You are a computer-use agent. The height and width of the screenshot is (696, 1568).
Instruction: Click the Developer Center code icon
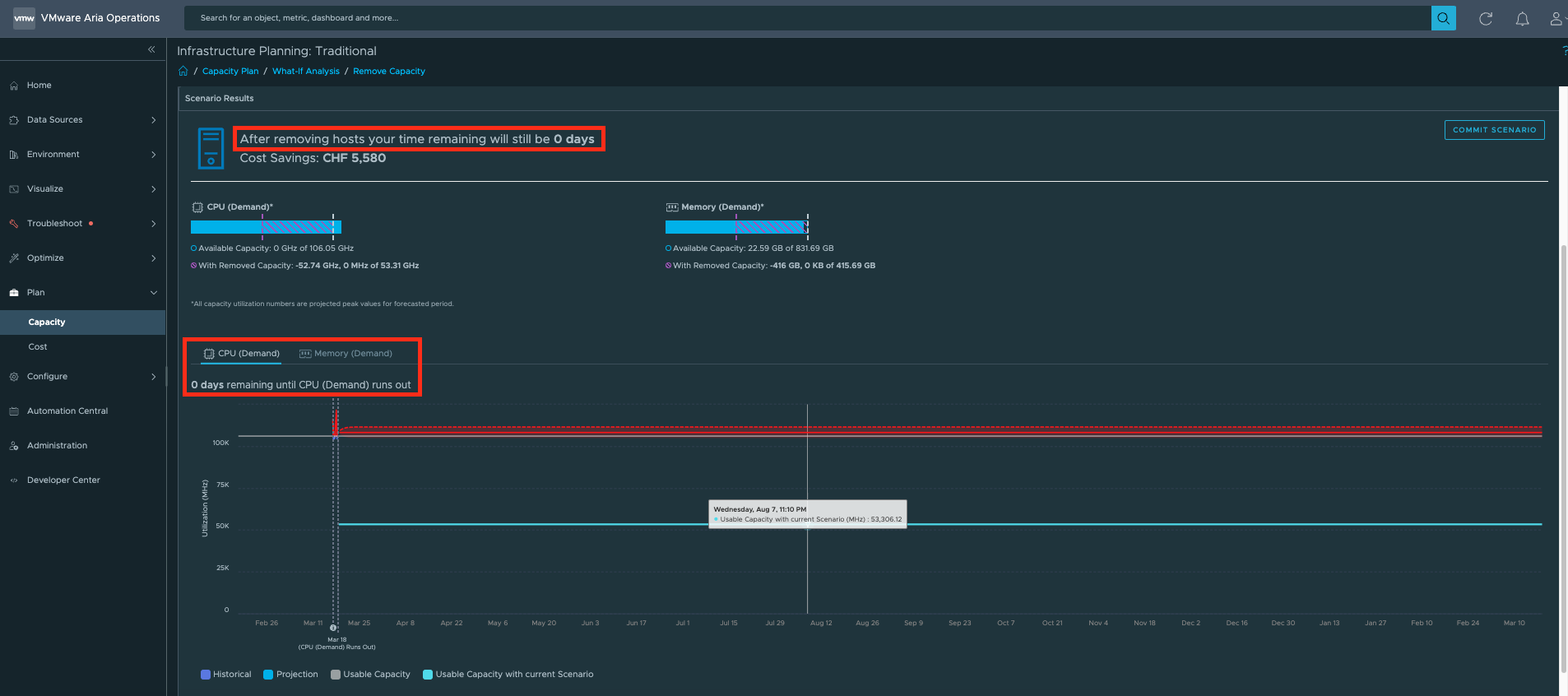pyautogui.click(x=14, y=480)
